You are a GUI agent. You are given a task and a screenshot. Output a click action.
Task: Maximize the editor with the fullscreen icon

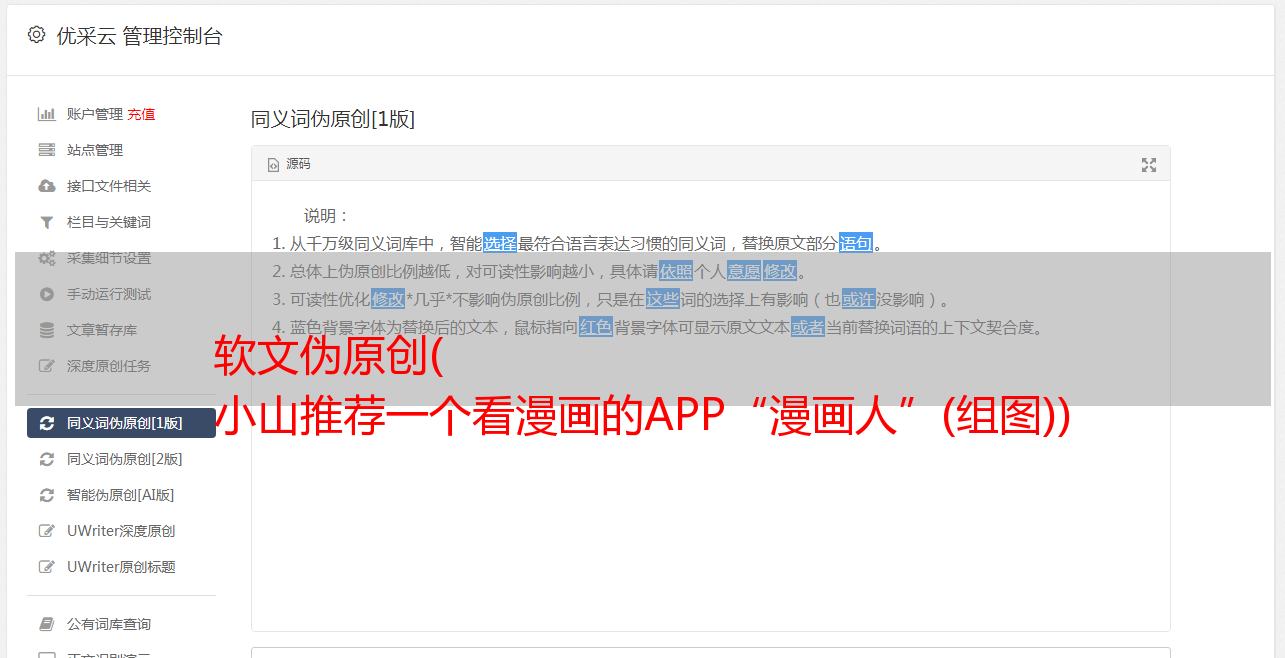[1149, 165]
